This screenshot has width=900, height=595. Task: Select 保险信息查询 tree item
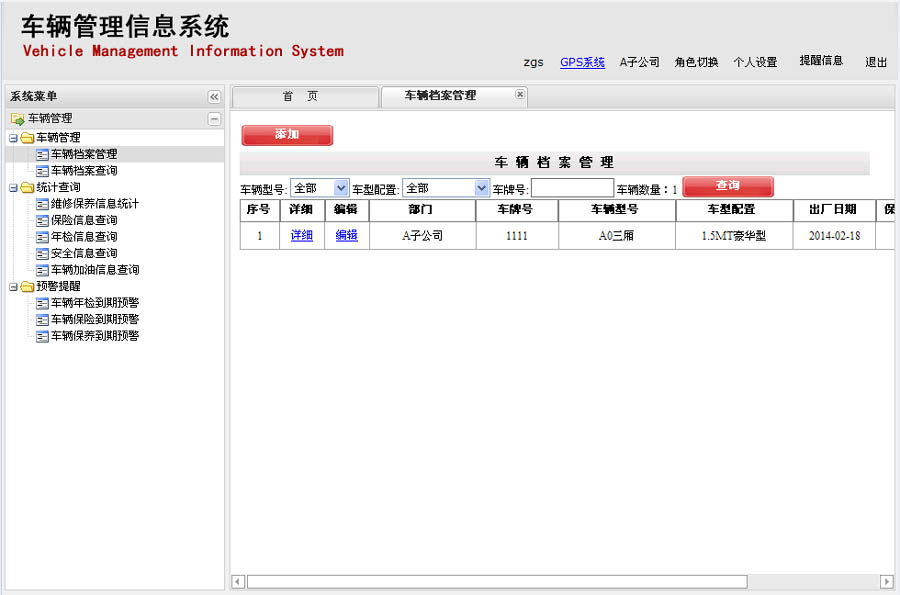(x=83, y=220)
